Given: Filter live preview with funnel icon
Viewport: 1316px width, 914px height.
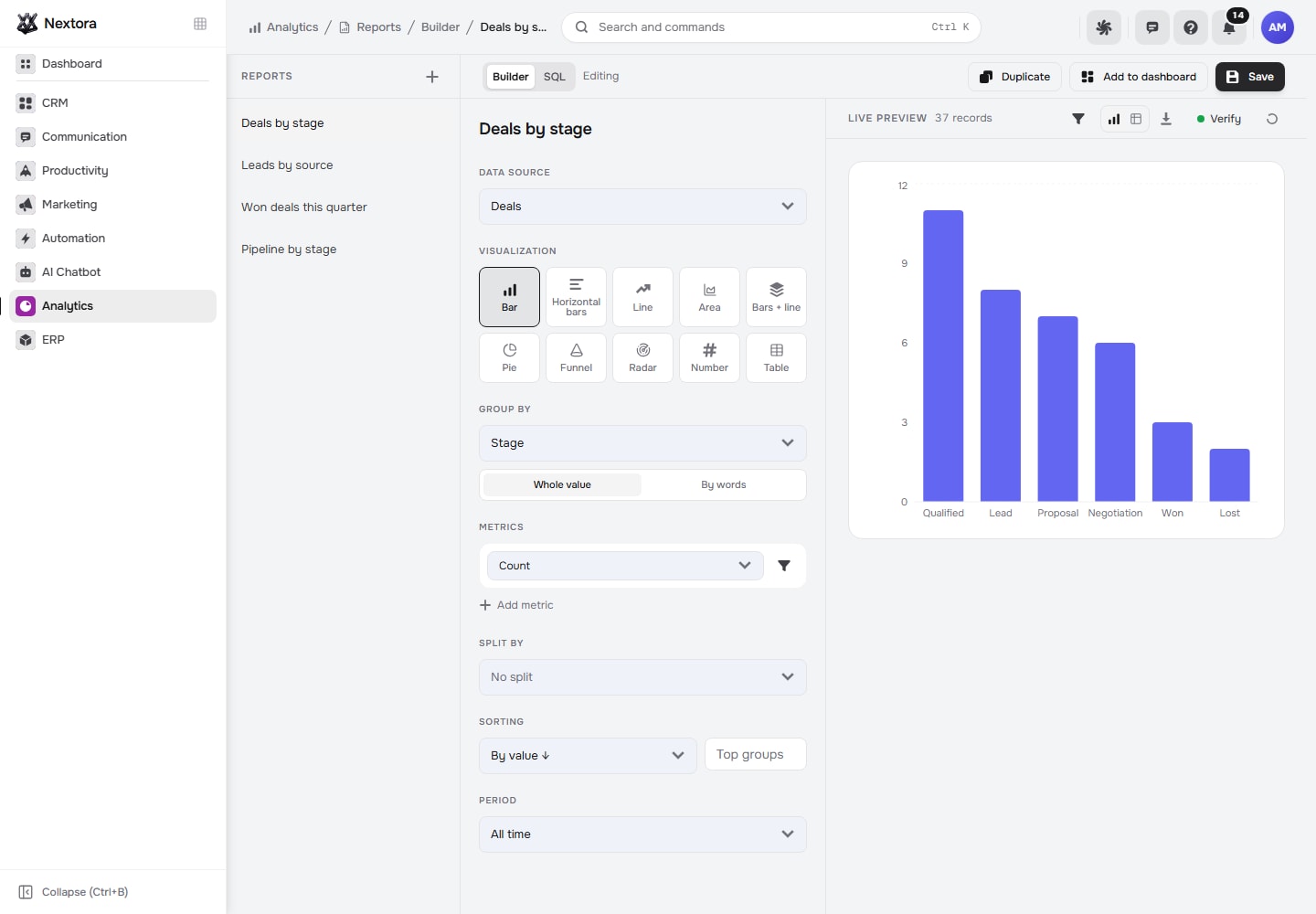Looking at the screenshot, I should 1078,119.
